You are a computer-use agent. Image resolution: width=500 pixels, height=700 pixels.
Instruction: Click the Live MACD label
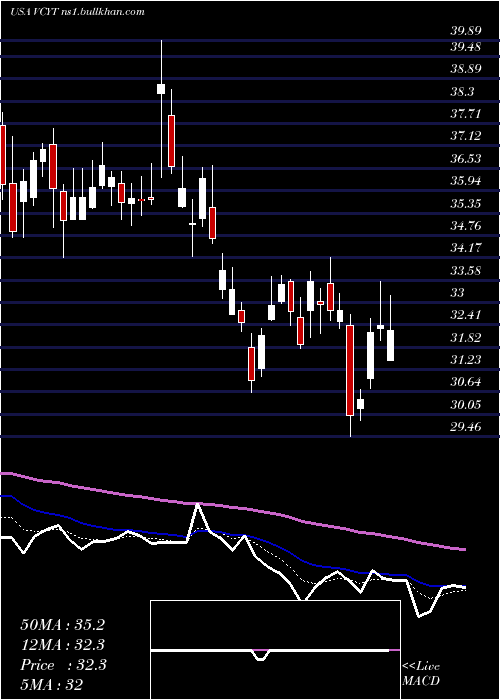click(x=421, y=674)
